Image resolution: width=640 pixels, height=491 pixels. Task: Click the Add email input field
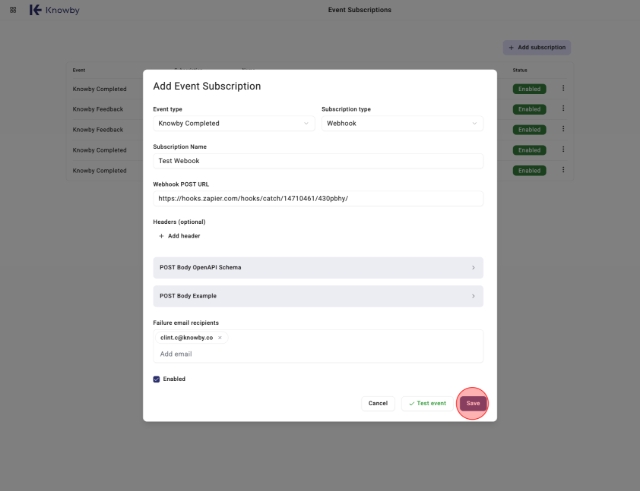click(x=318, y=354)
